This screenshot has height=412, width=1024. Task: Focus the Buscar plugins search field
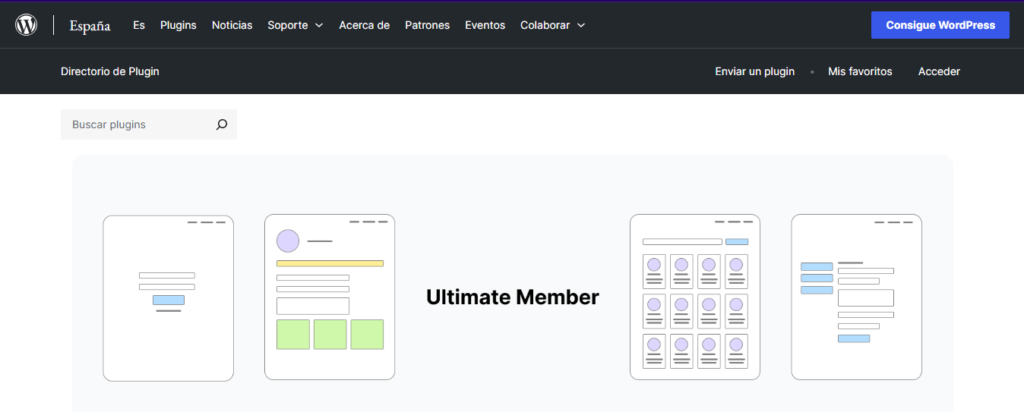point(149,124)
